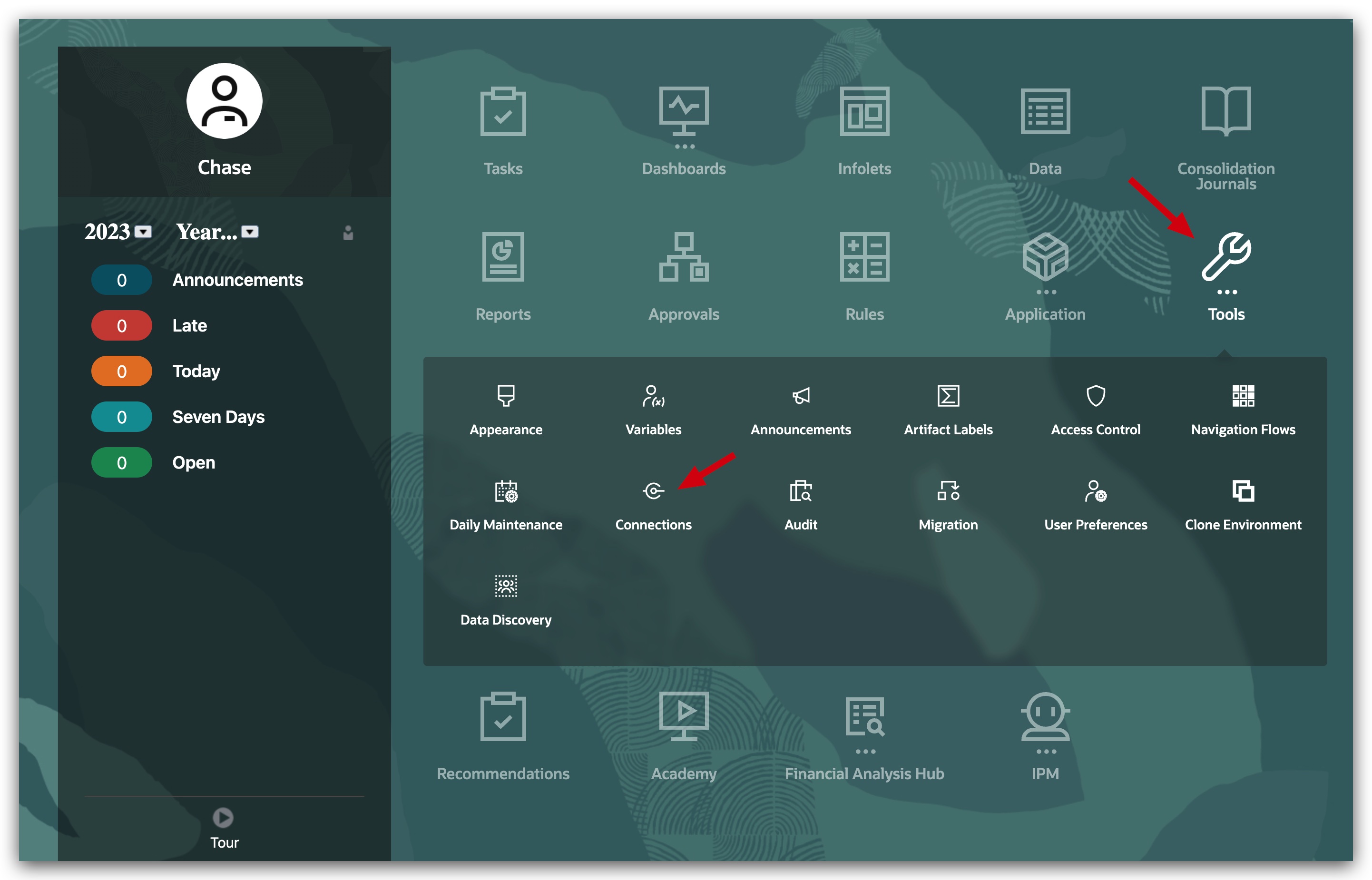
Task: Click the small user icon beside Year dropdown
Action: point(348,233)
